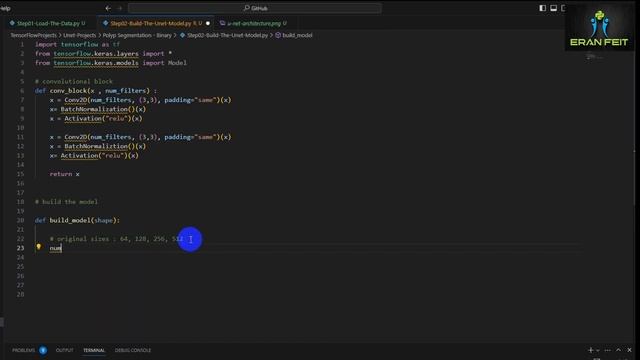Screen dimensions: 640x360
Task: Open Polyp Segmentation - Binary breadcrumb
Action: click(x=137, y=36)
